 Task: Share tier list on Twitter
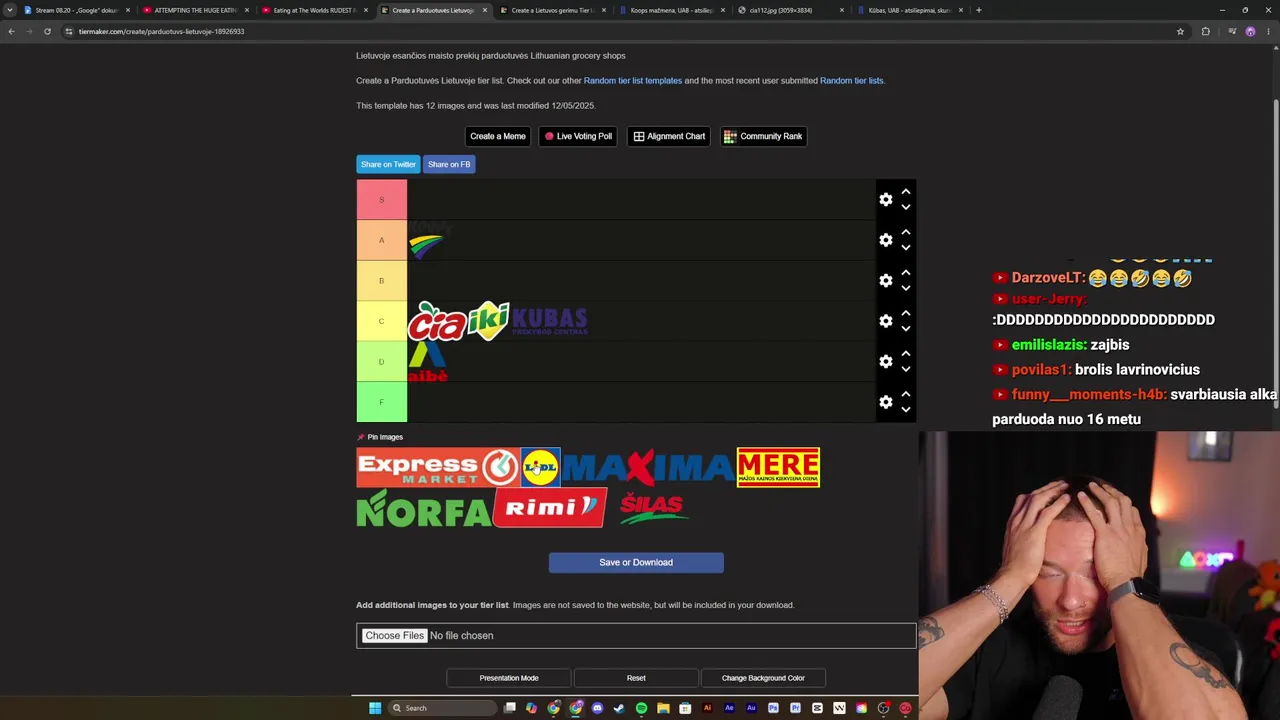pyautogui.click(x=388, y=164)
